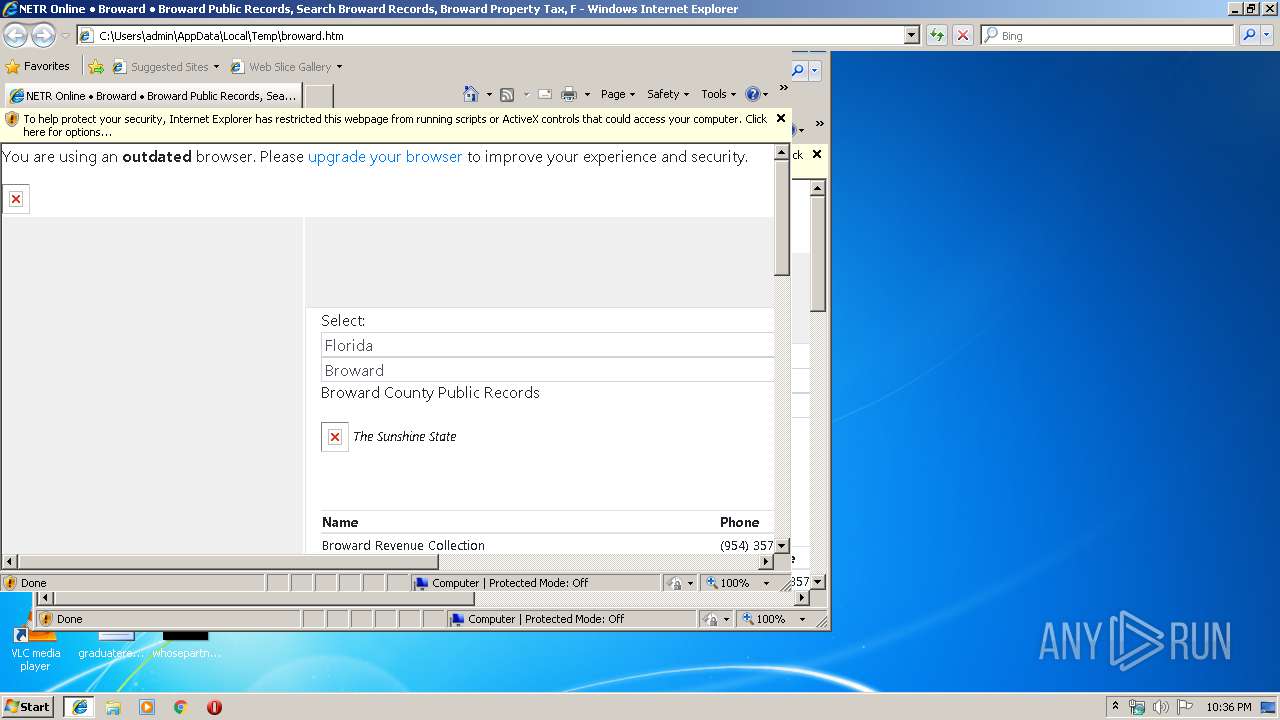
Task: Click the 'Broward County Public Records' heading
Action: click(430, 393)
